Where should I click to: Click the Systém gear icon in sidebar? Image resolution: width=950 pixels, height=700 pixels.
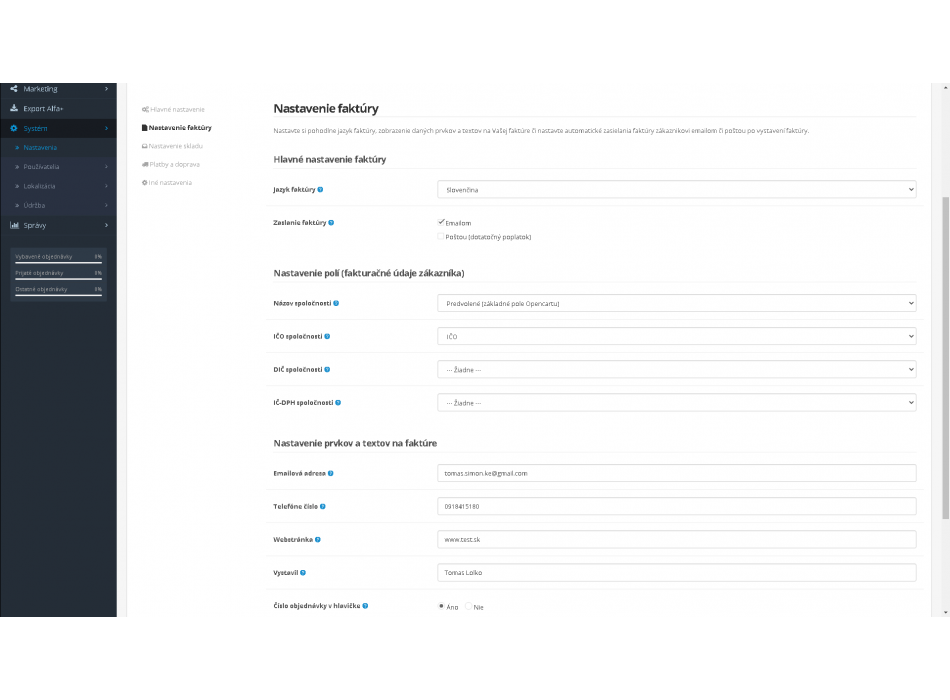tap(13, 128)
